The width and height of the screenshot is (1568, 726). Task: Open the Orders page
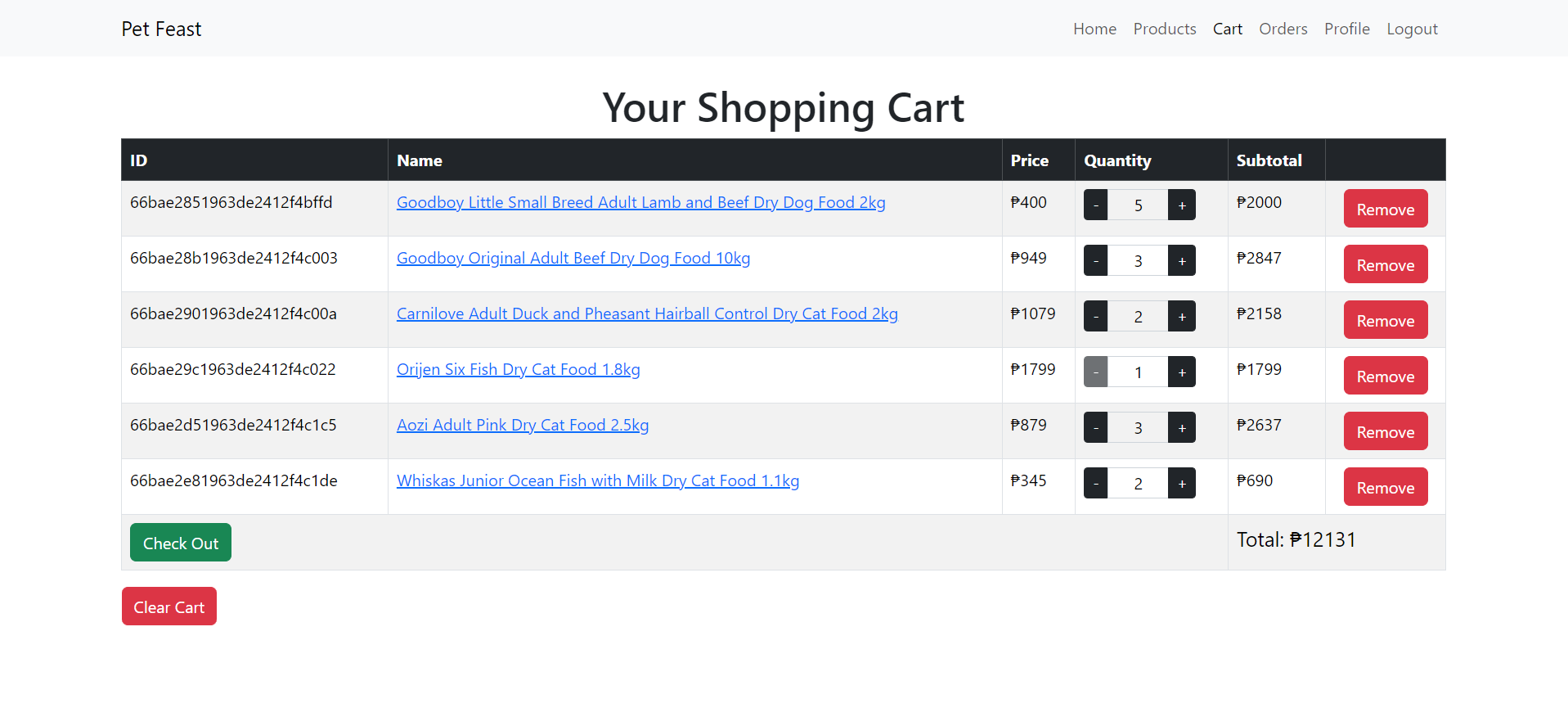click(x=1283, y=29)
